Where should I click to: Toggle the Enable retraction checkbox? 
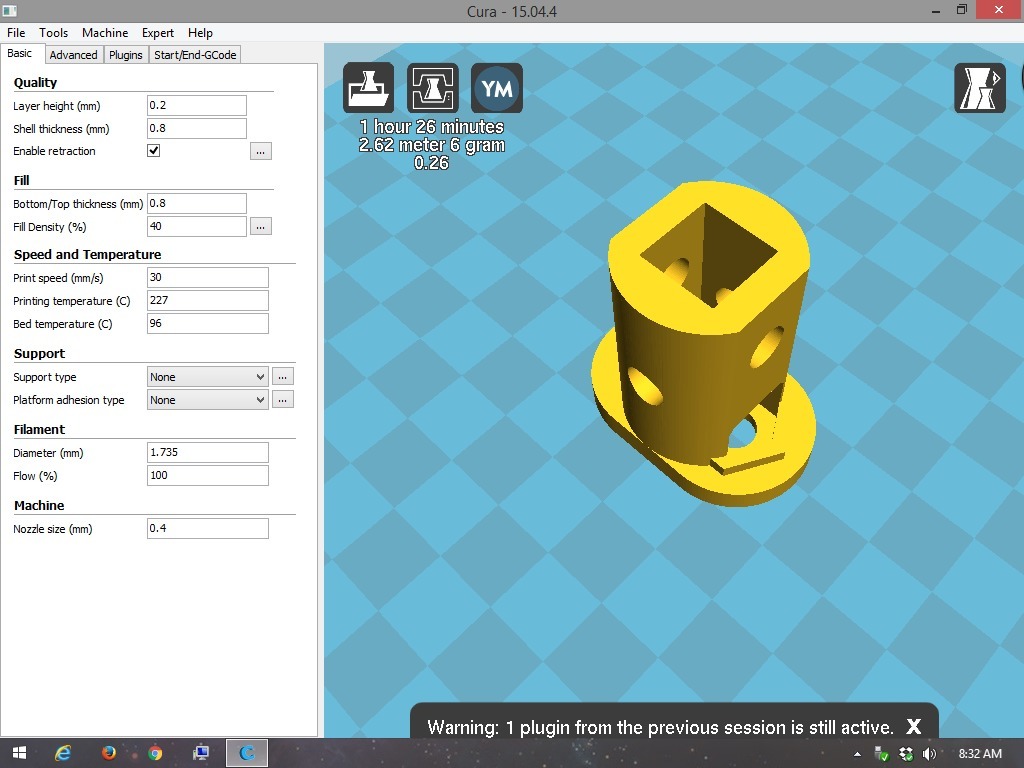pos(153,151)
